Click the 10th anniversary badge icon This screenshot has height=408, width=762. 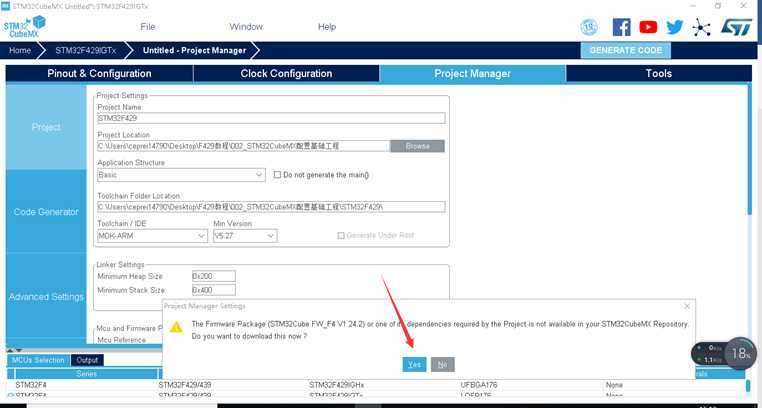589,27
